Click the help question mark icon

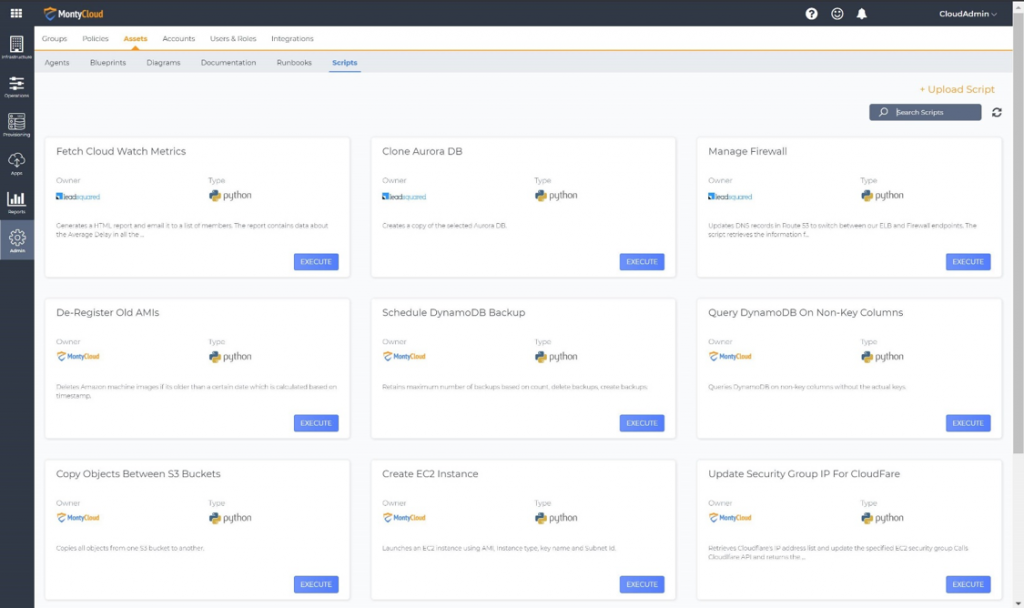pyautogui.click(x=811, y=14)
